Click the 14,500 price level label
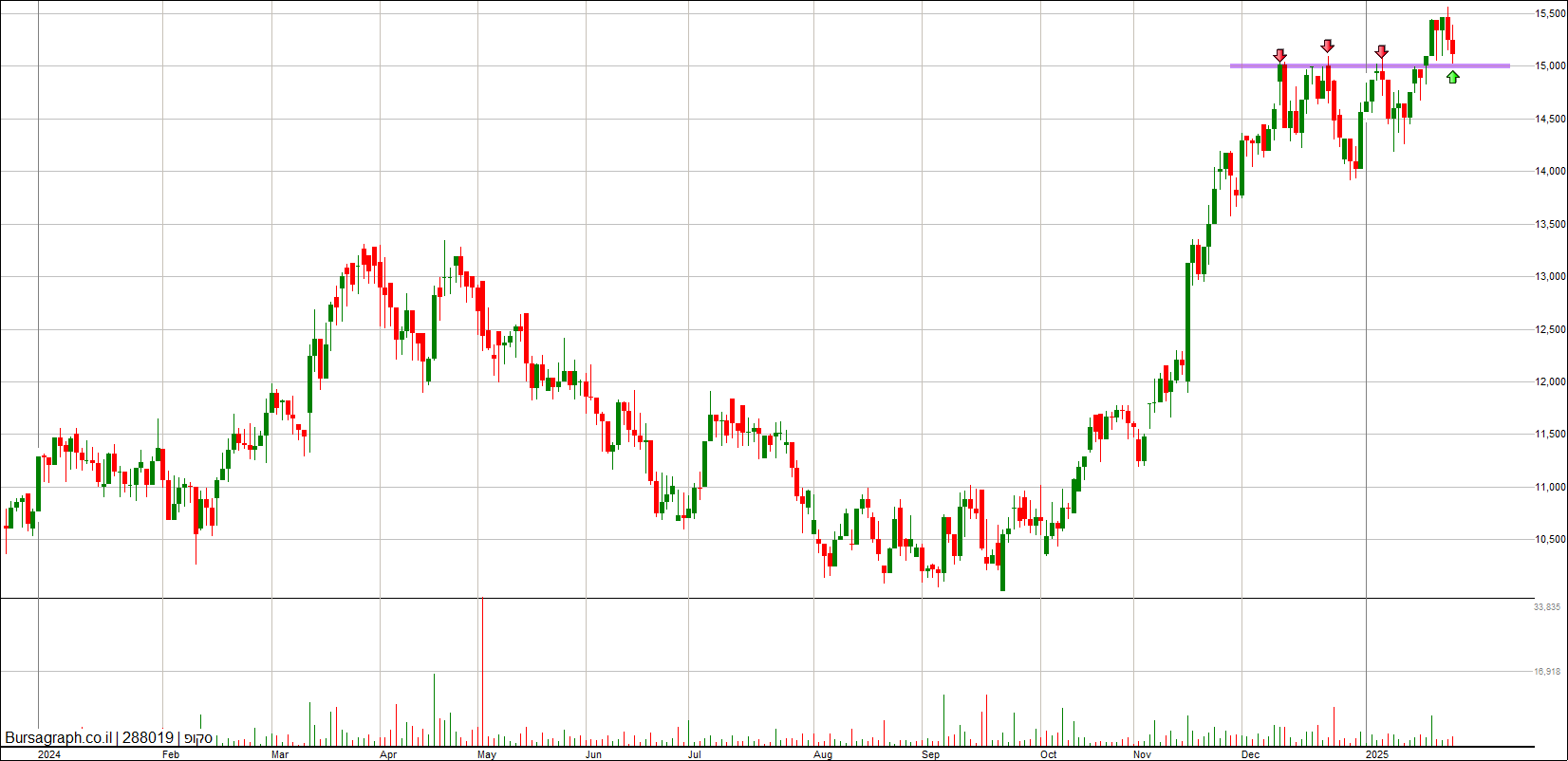1568x761 pixels. (x=1551, y=120)
